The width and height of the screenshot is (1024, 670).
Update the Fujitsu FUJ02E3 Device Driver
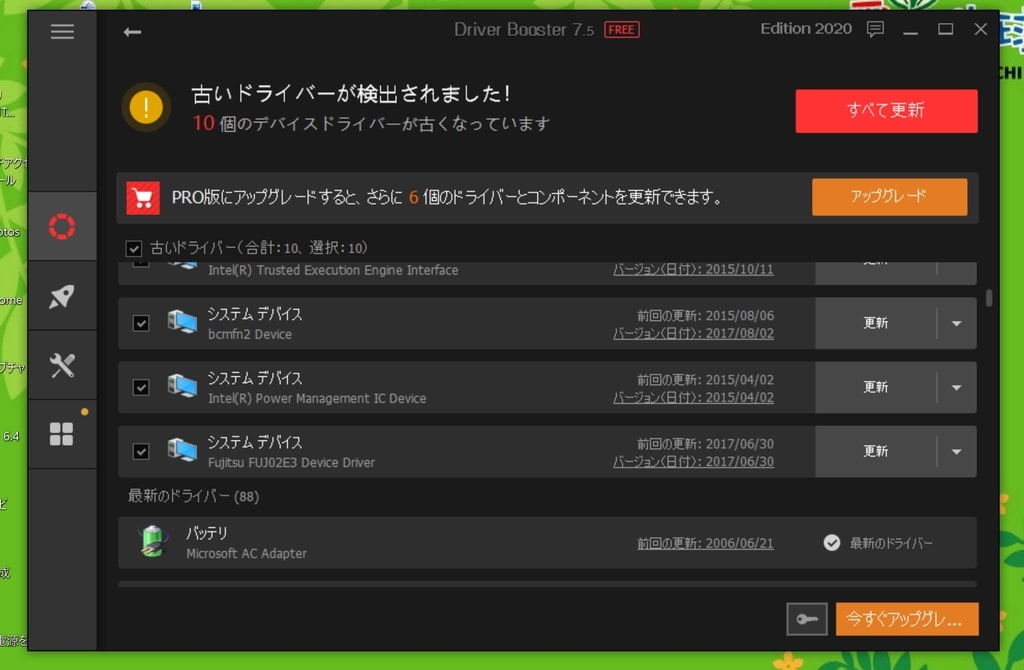(876, 451)
